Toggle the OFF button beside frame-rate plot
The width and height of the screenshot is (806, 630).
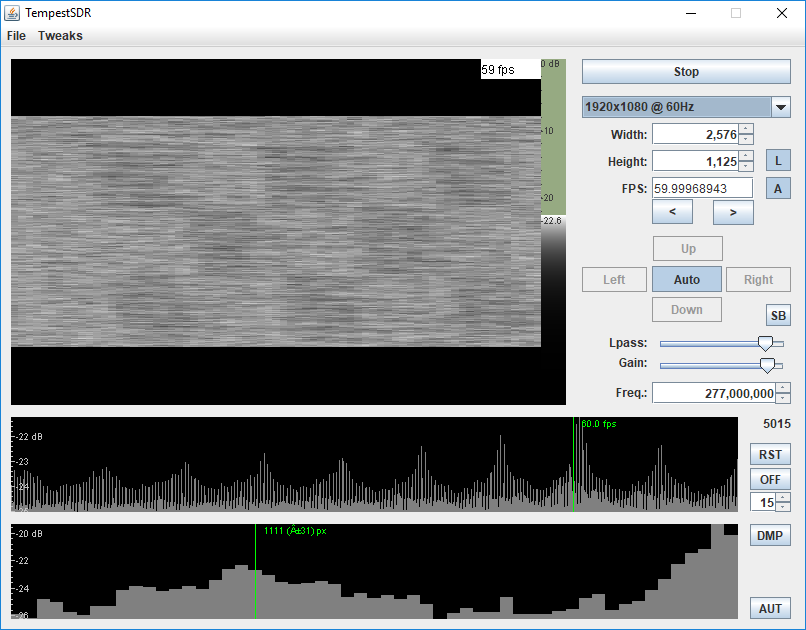[x=770, y=480]
